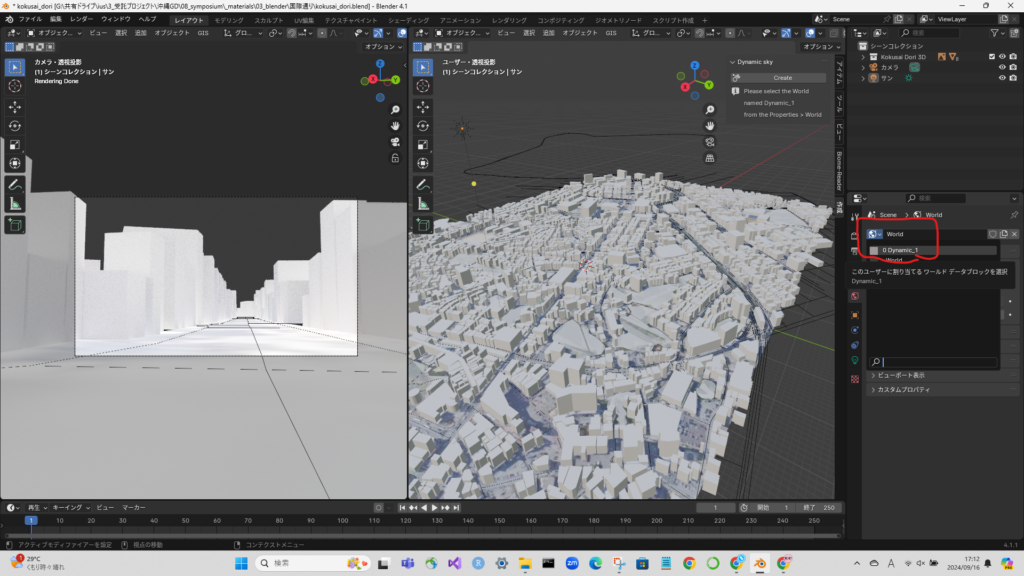
Task: Toggle the カメラ eye visibility icon
Action: point(1001,67)
